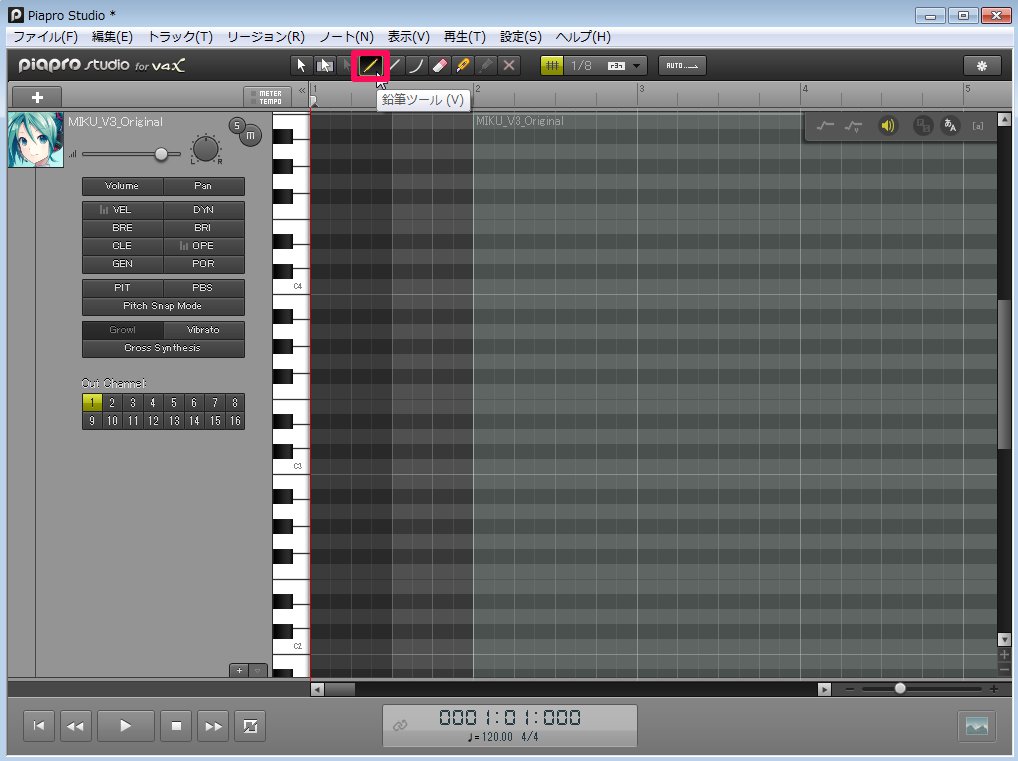Select the BRI parameter
1018x761 pixels.
click(x=203, y=228)
